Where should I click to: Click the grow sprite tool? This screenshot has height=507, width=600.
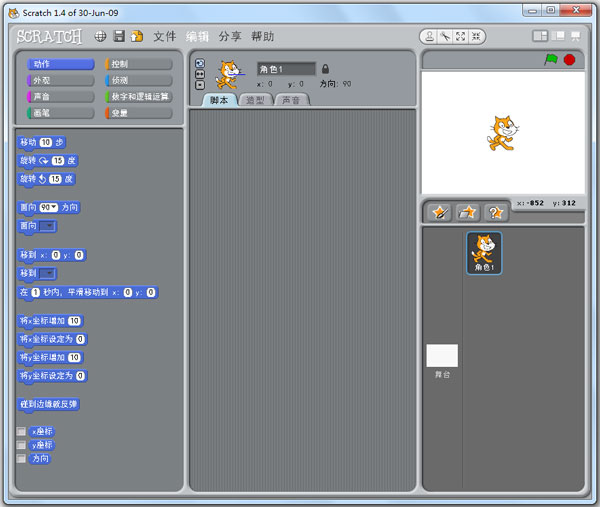459,36
